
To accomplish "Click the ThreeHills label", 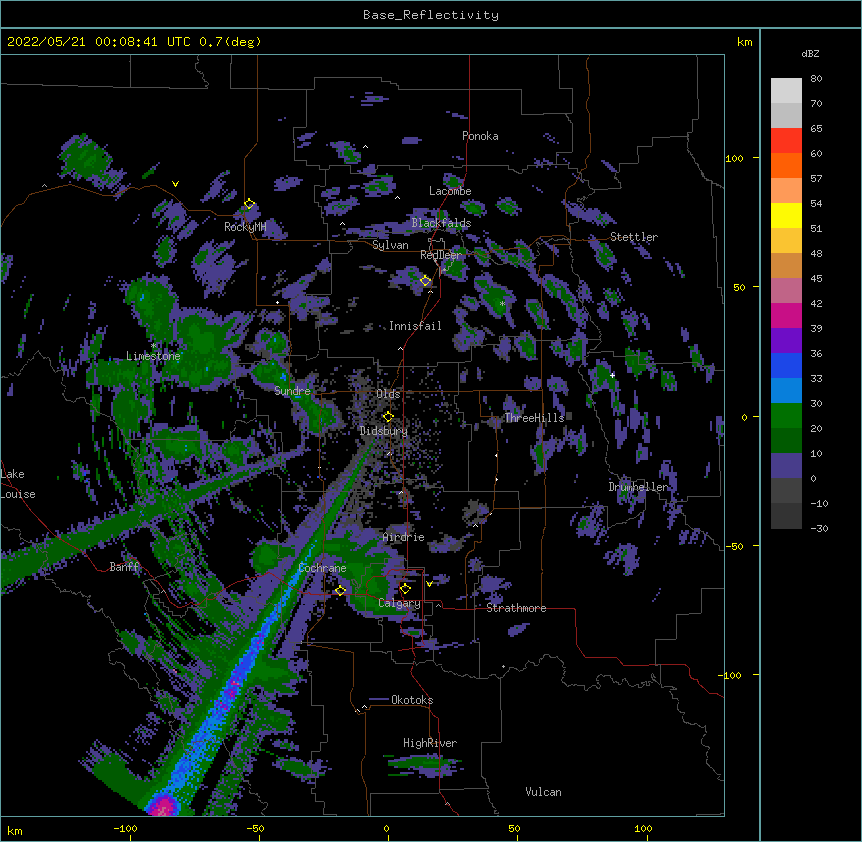I will pos(534,418).
